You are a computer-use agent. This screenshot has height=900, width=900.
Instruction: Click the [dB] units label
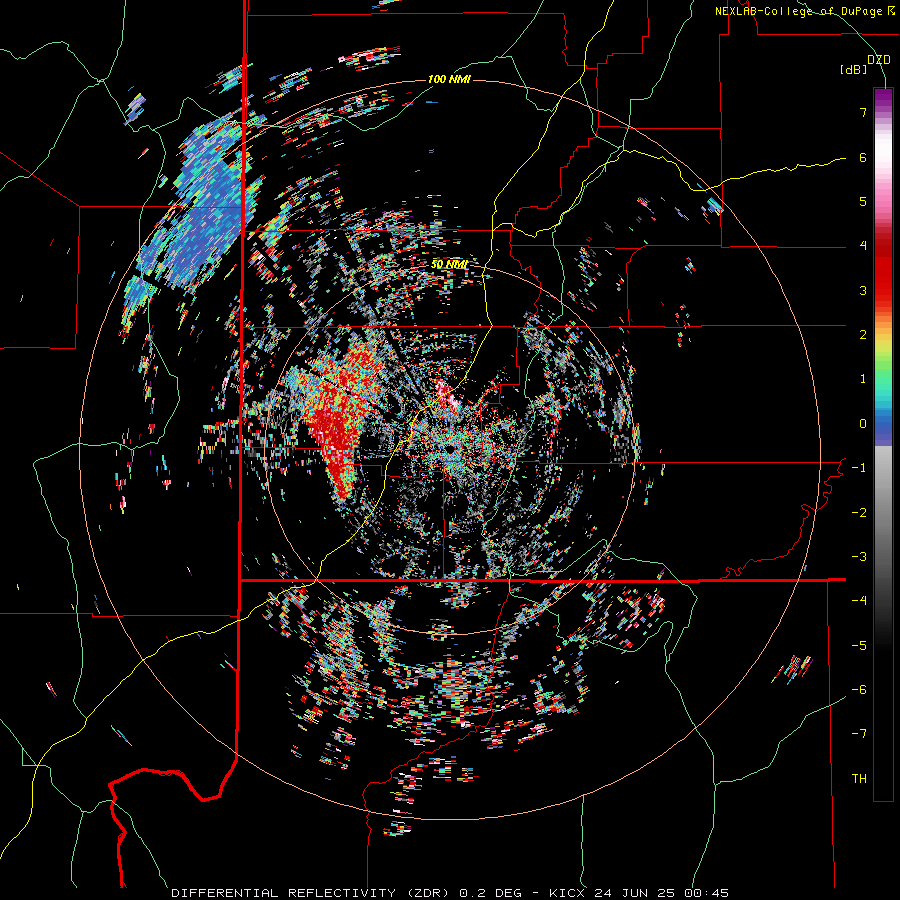tap(854, 70)
